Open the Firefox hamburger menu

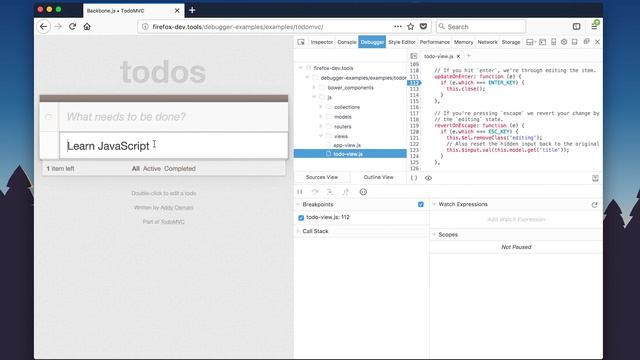[594, 27]
